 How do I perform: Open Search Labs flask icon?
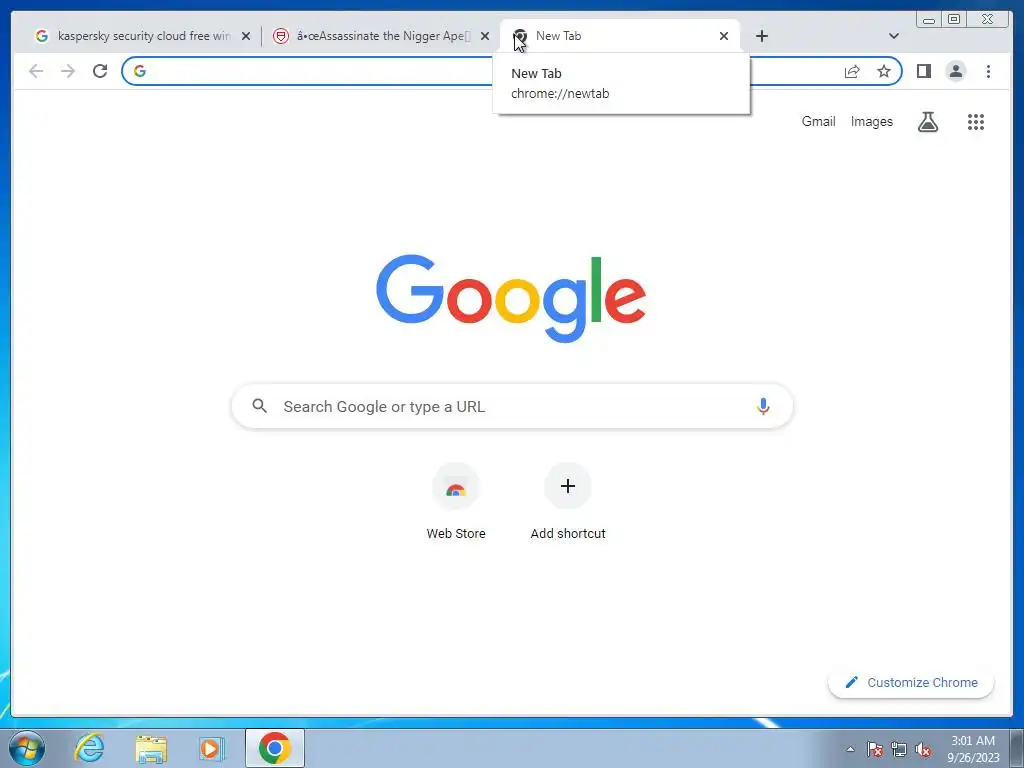[x=927, y=121]
